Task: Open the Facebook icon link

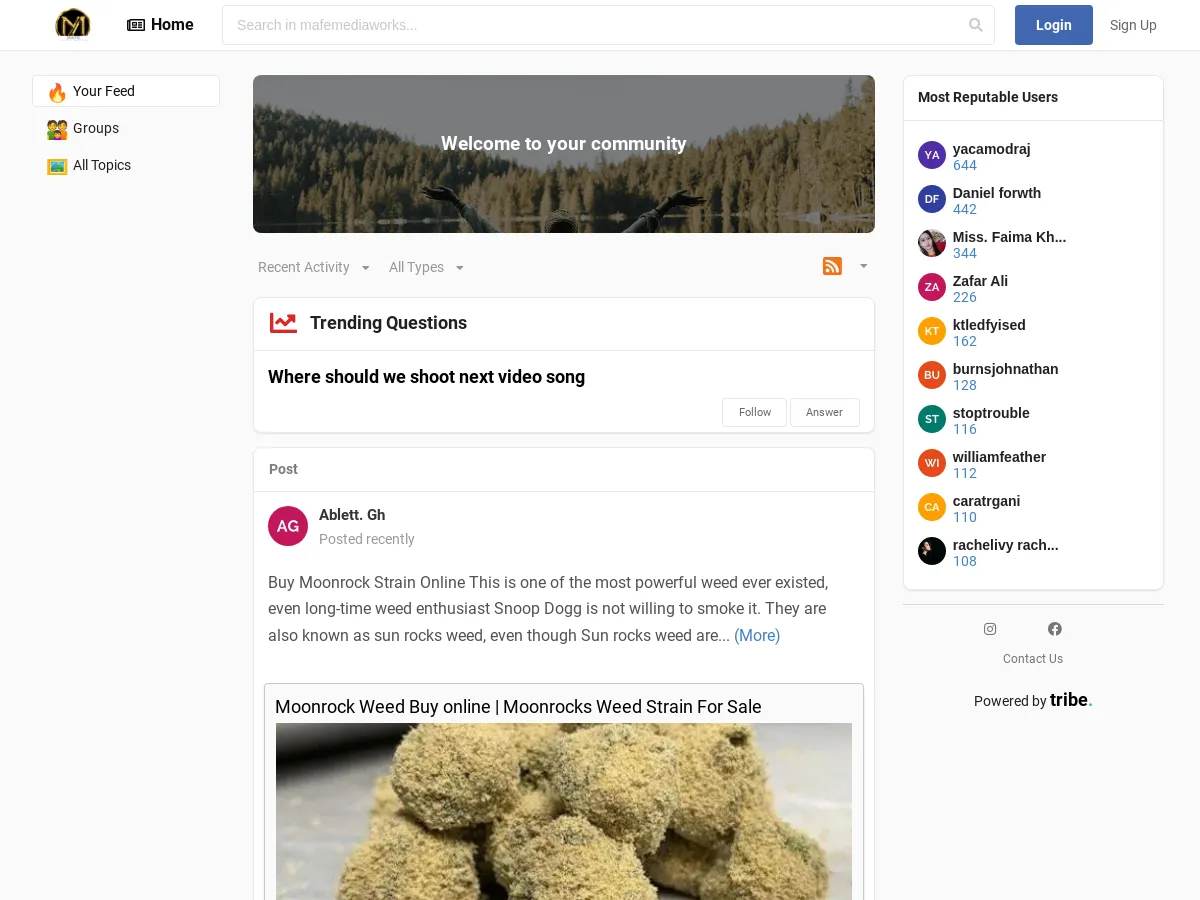Action: pos(1054,629)
